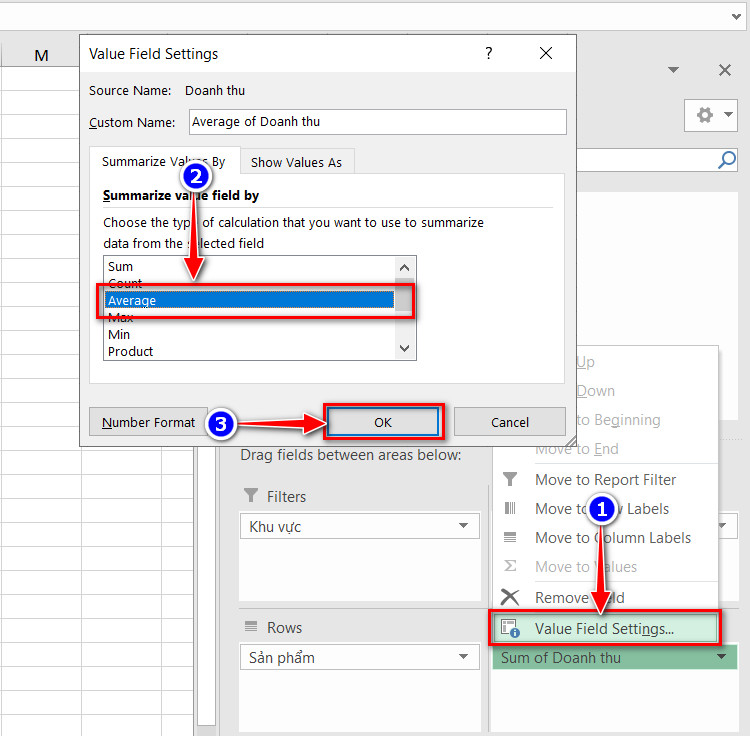
Task: Switch to the Show Values As tab
Action: [x=296, y=163]
